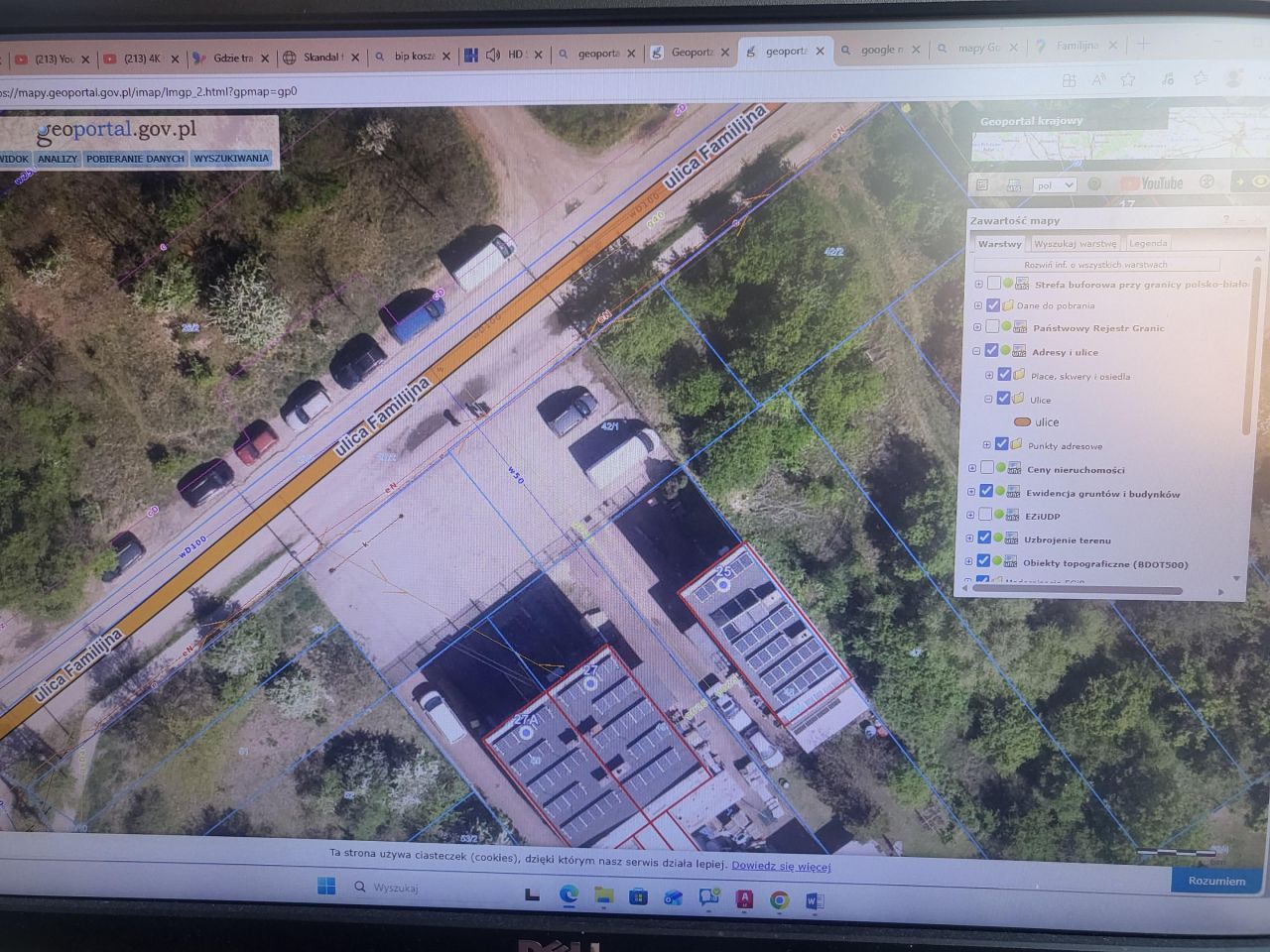Click the yellow arrow icon in the map toolbar
This screenshot has width=1270, height=952.
(1239, 182)
